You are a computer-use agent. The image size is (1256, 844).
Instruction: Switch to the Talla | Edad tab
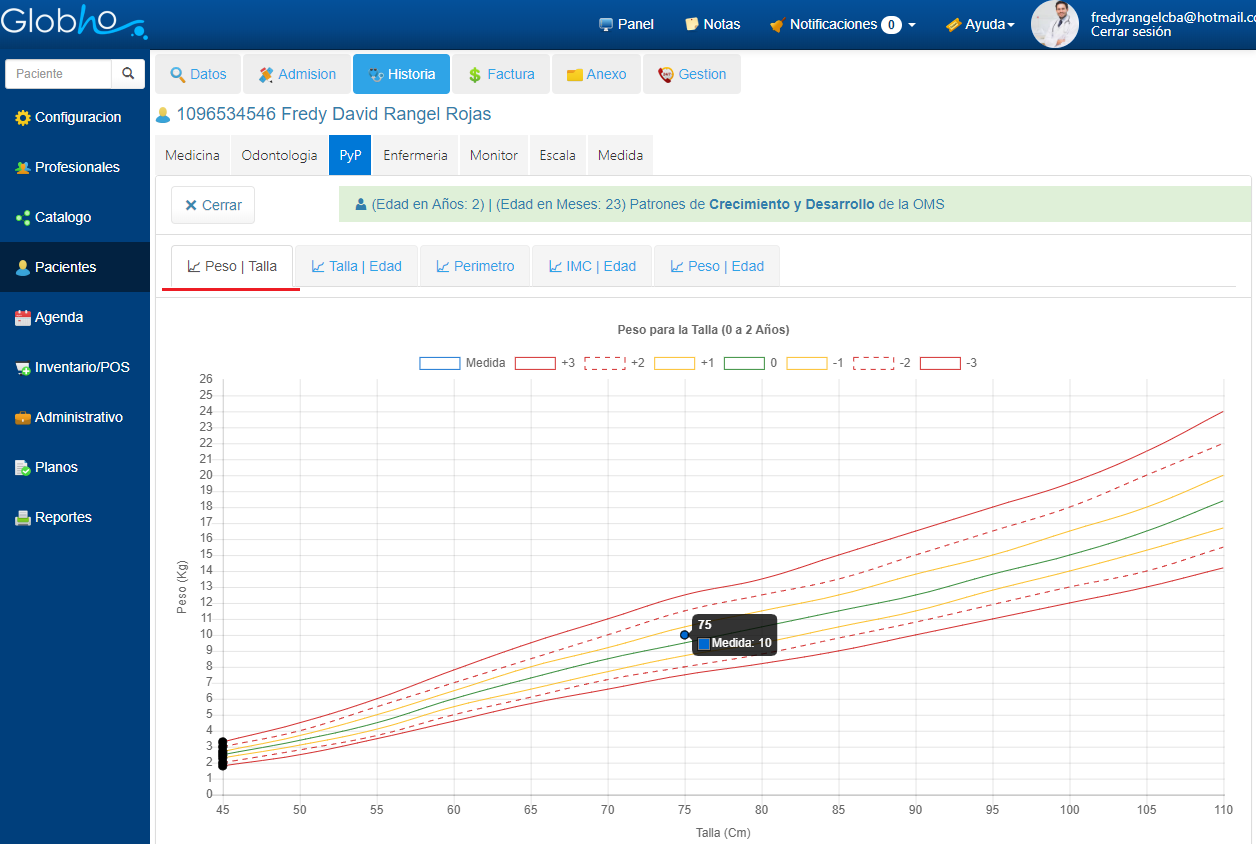[x=356, y=266]
